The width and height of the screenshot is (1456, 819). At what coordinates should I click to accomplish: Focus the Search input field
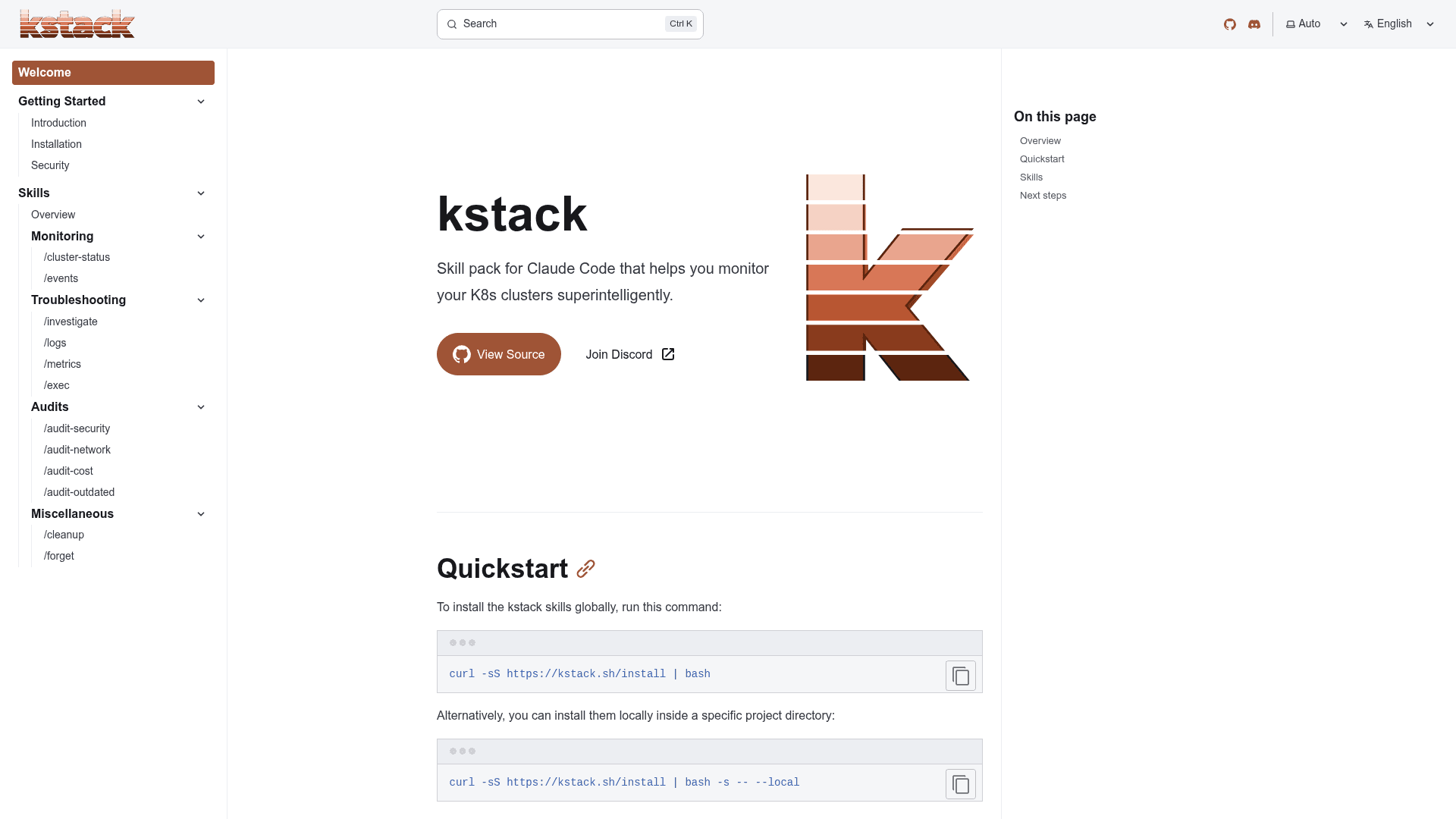(x=570, y=24)
